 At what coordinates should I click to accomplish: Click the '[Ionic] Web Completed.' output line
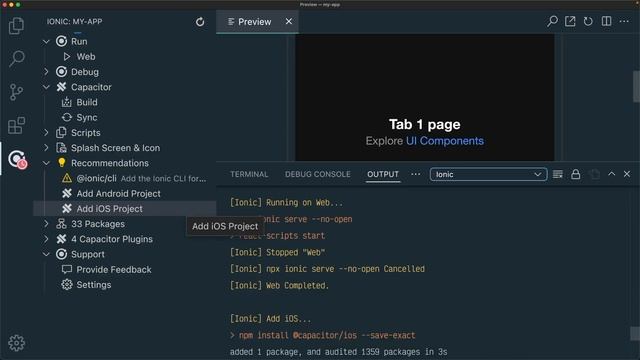tap(279, 286)
